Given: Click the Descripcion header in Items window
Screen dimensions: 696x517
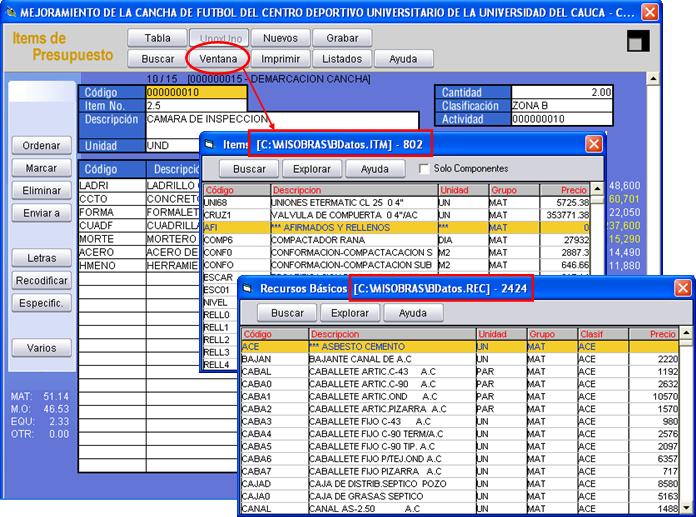Looking at the screenshot, I should pyautogui.click(x=354, y=190).
